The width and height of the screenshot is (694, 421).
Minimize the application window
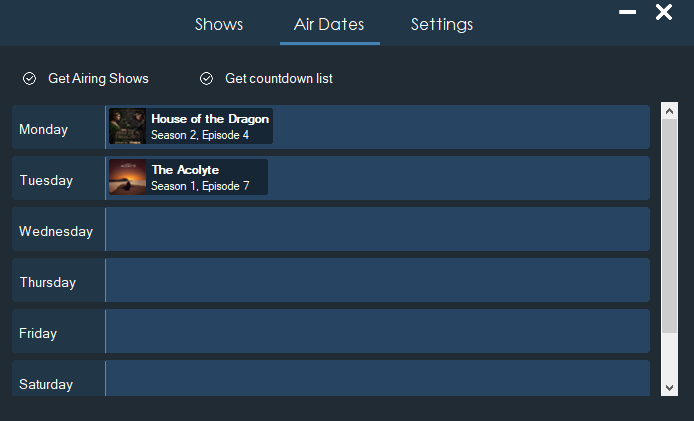[628, 12]
